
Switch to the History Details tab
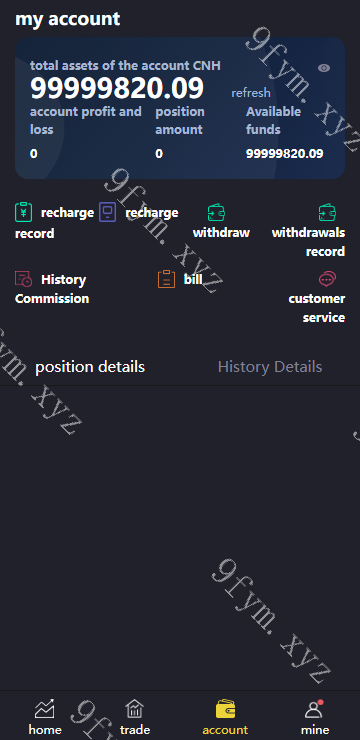[x=270, y=367]
